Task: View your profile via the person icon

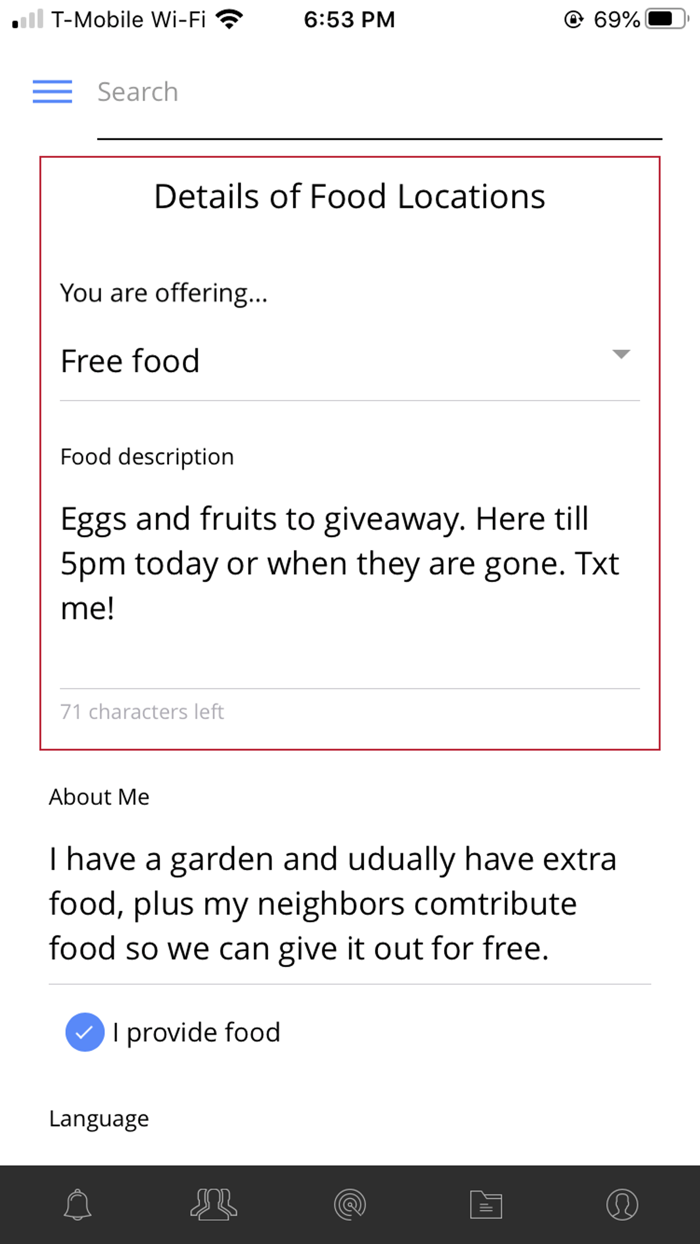Action: tap(621, 1204)
